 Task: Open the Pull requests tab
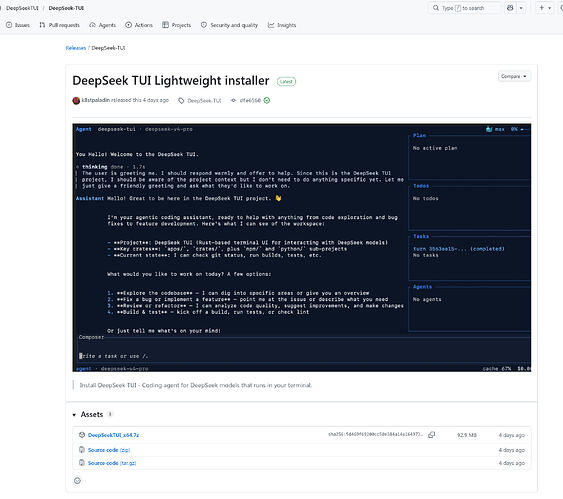tap(59, 25)
